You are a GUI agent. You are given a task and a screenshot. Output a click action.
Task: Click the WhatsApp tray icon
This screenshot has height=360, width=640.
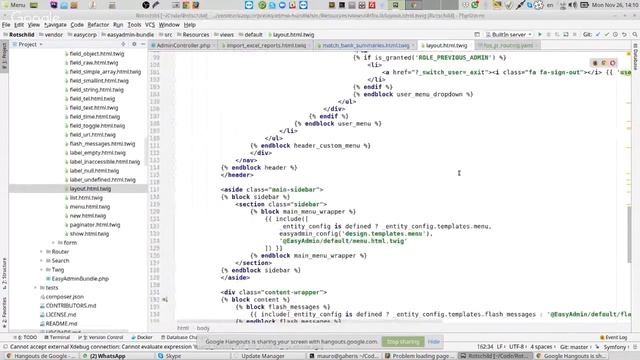click(475, 5)
